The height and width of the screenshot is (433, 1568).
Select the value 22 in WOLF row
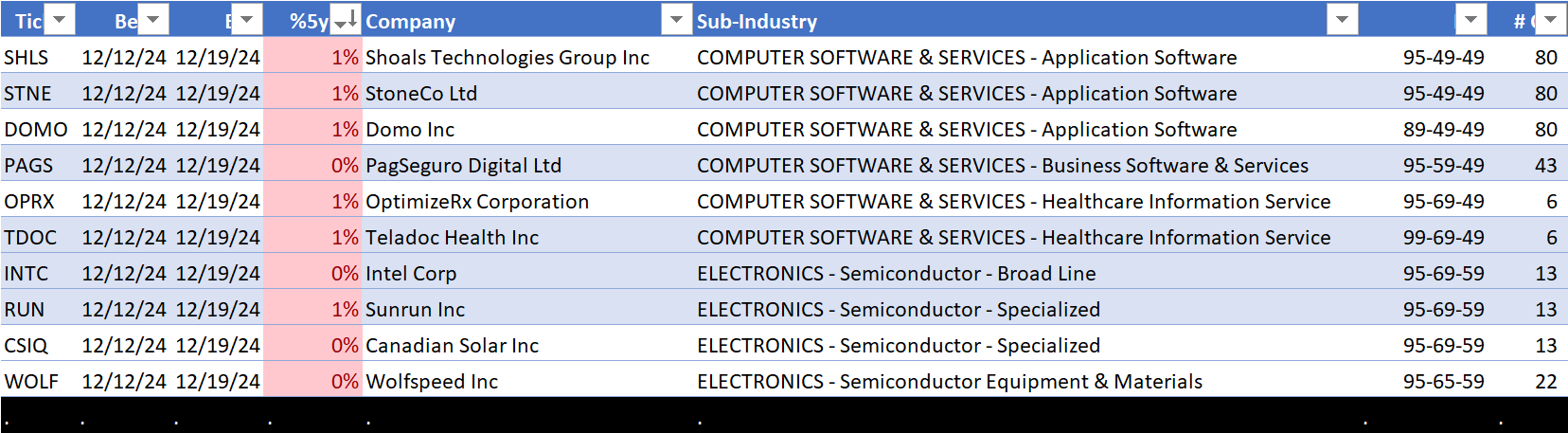[x=1546, y=381]
